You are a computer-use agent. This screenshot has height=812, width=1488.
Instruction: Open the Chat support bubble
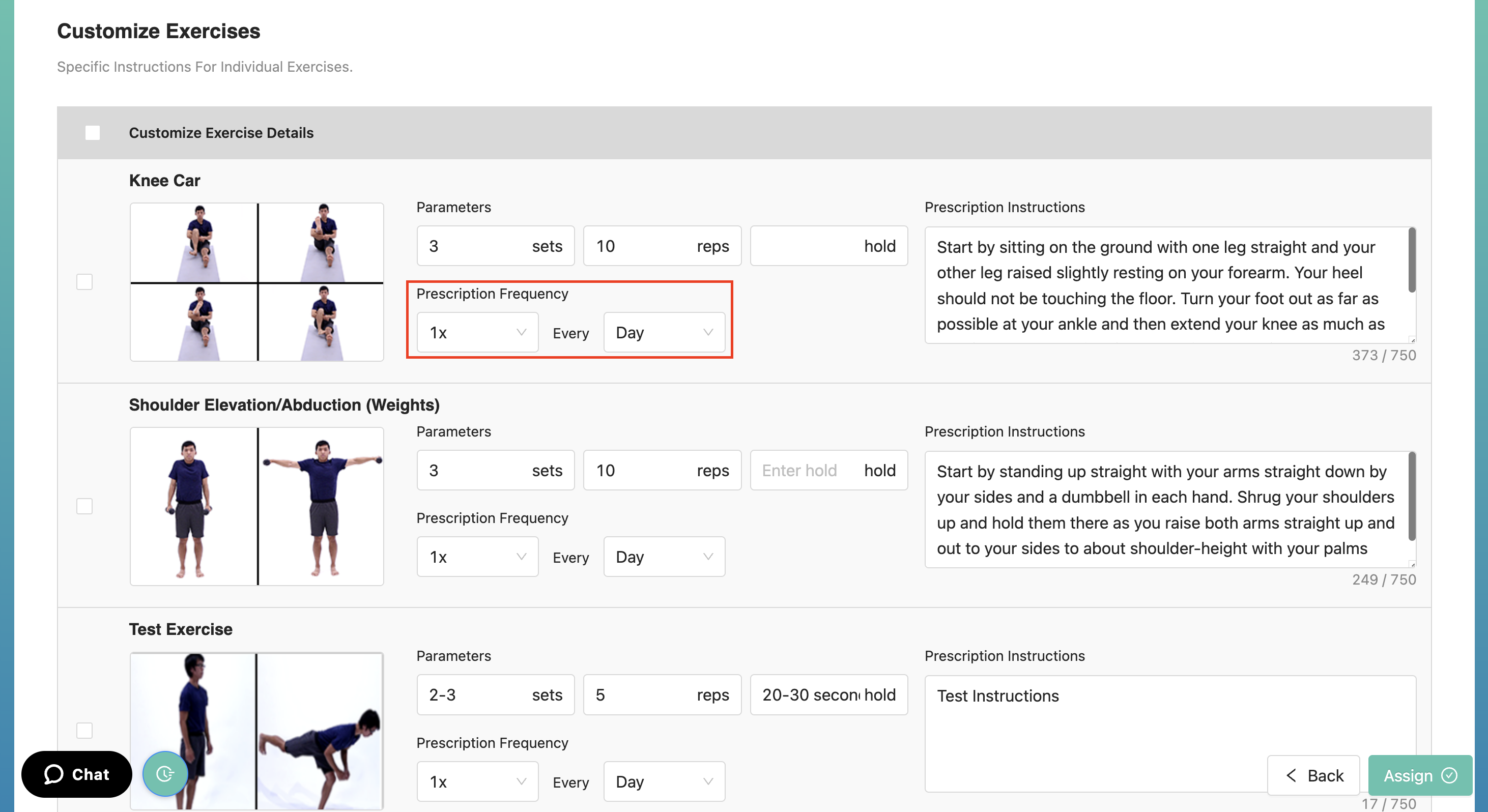(77, 774)
